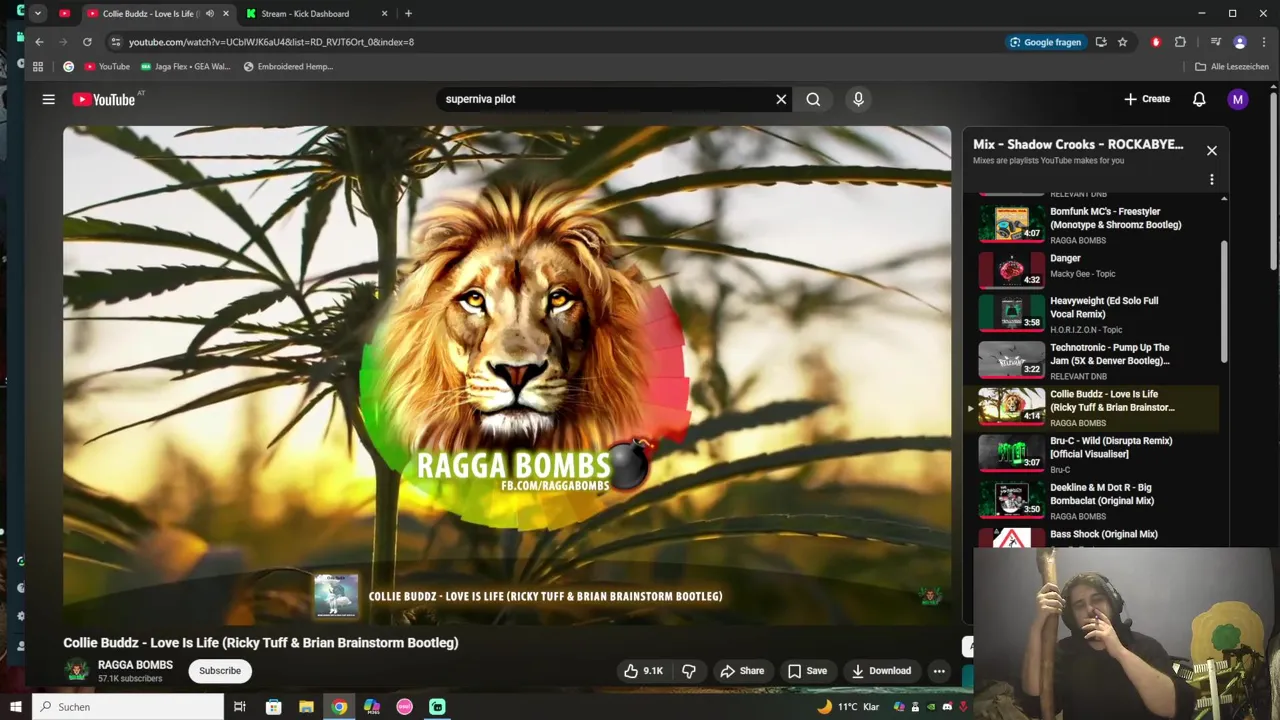1280x720 pixels.
Task: Play Deekline & M Dot R - Big Bombaclat
Action: tap(1097, 501)
